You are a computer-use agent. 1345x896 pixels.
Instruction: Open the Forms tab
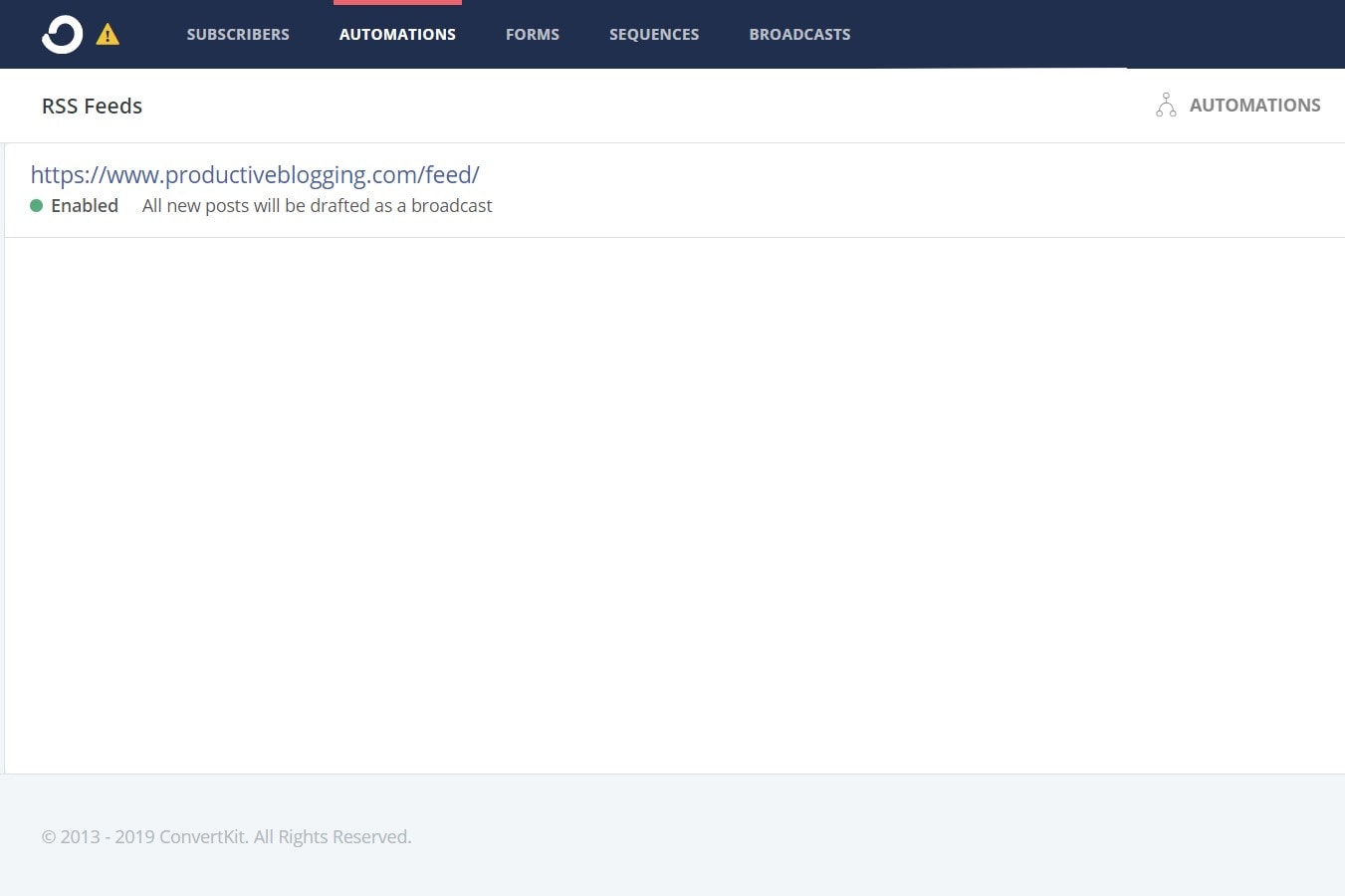[533, 34]
